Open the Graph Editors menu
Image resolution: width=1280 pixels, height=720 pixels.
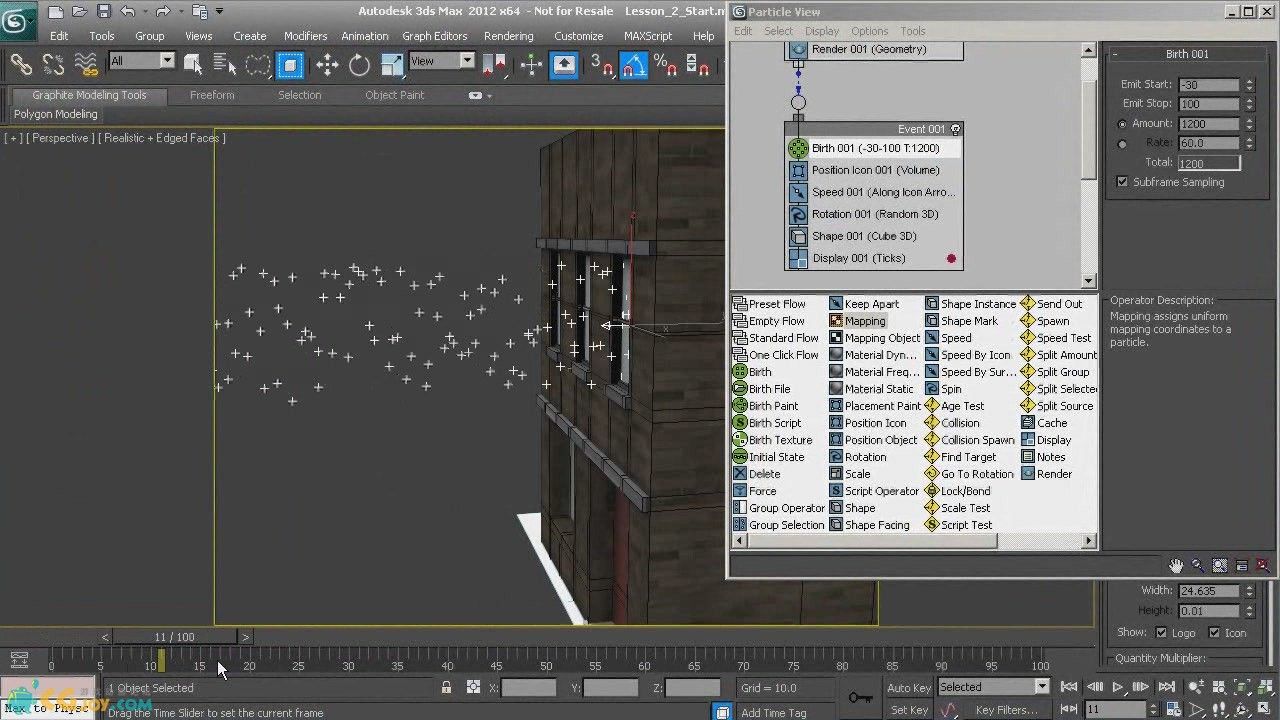point(434,36)
